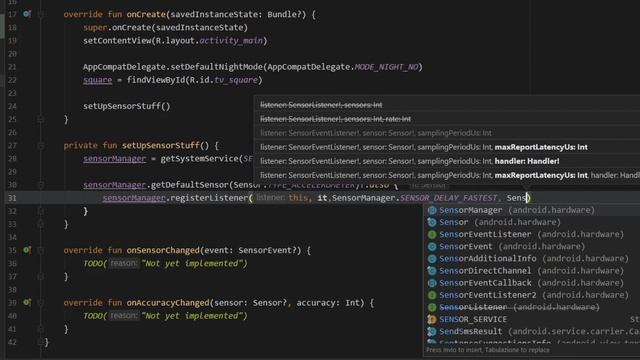The height and width of the screenshot is (360, 640).
Task: Click the TODO text inside onSensorChanged
Action: (165, 264)
